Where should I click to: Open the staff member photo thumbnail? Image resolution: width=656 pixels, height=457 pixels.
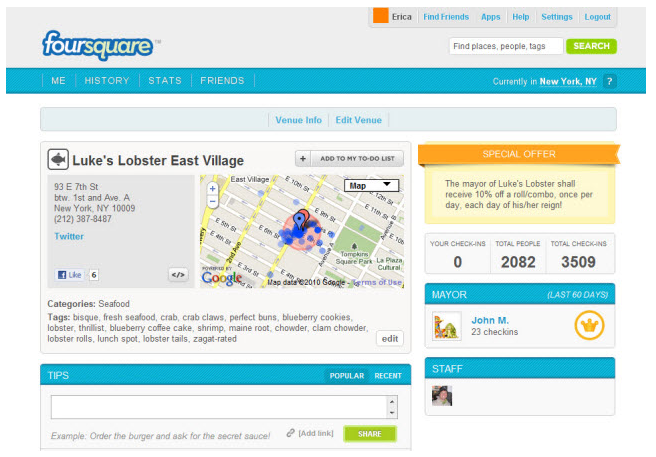click(442, 396)
